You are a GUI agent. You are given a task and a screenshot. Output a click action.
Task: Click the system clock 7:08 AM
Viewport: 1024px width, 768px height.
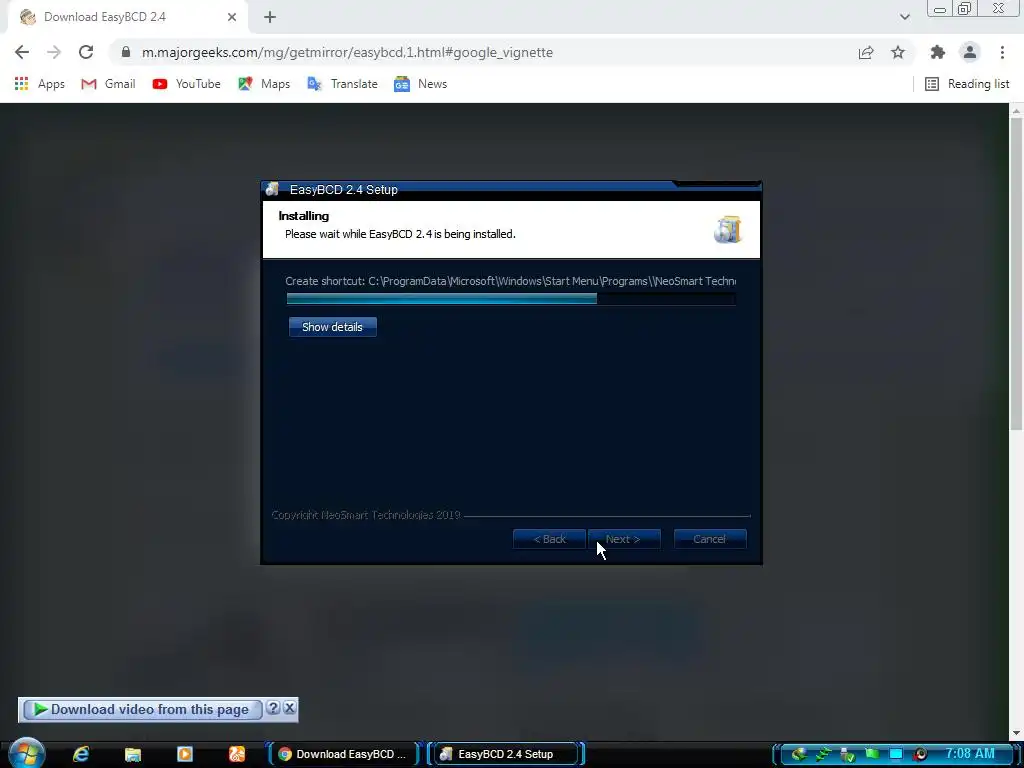point(970,753)
